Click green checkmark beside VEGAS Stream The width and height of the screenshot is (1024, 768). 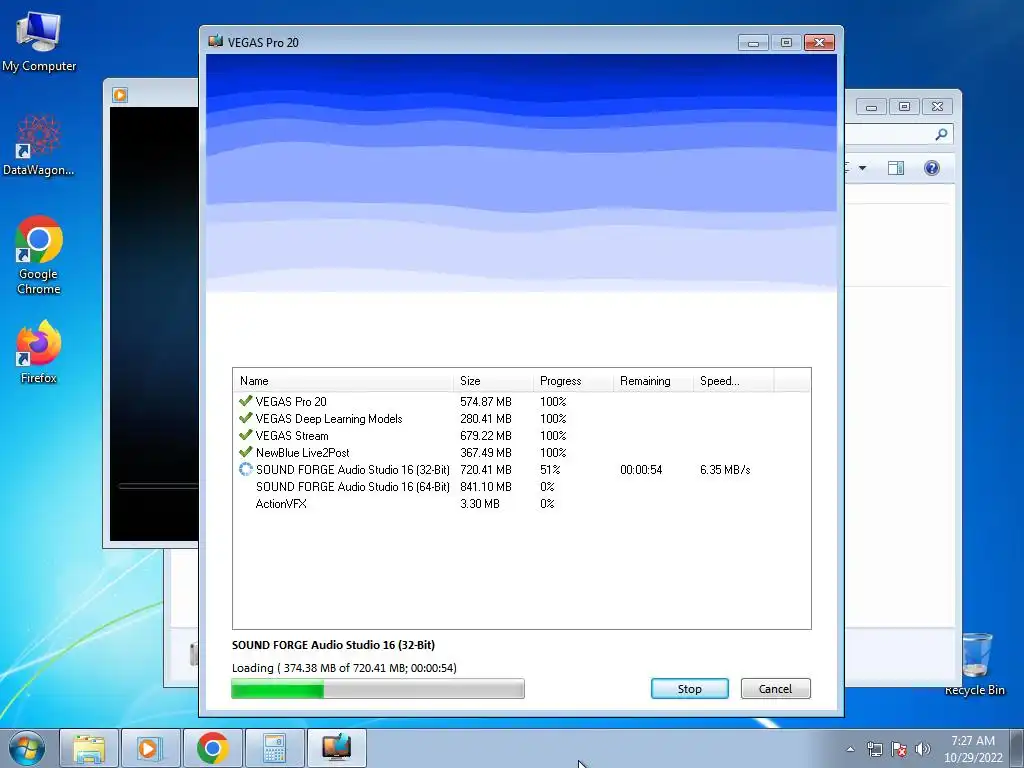tap(246, 435)
